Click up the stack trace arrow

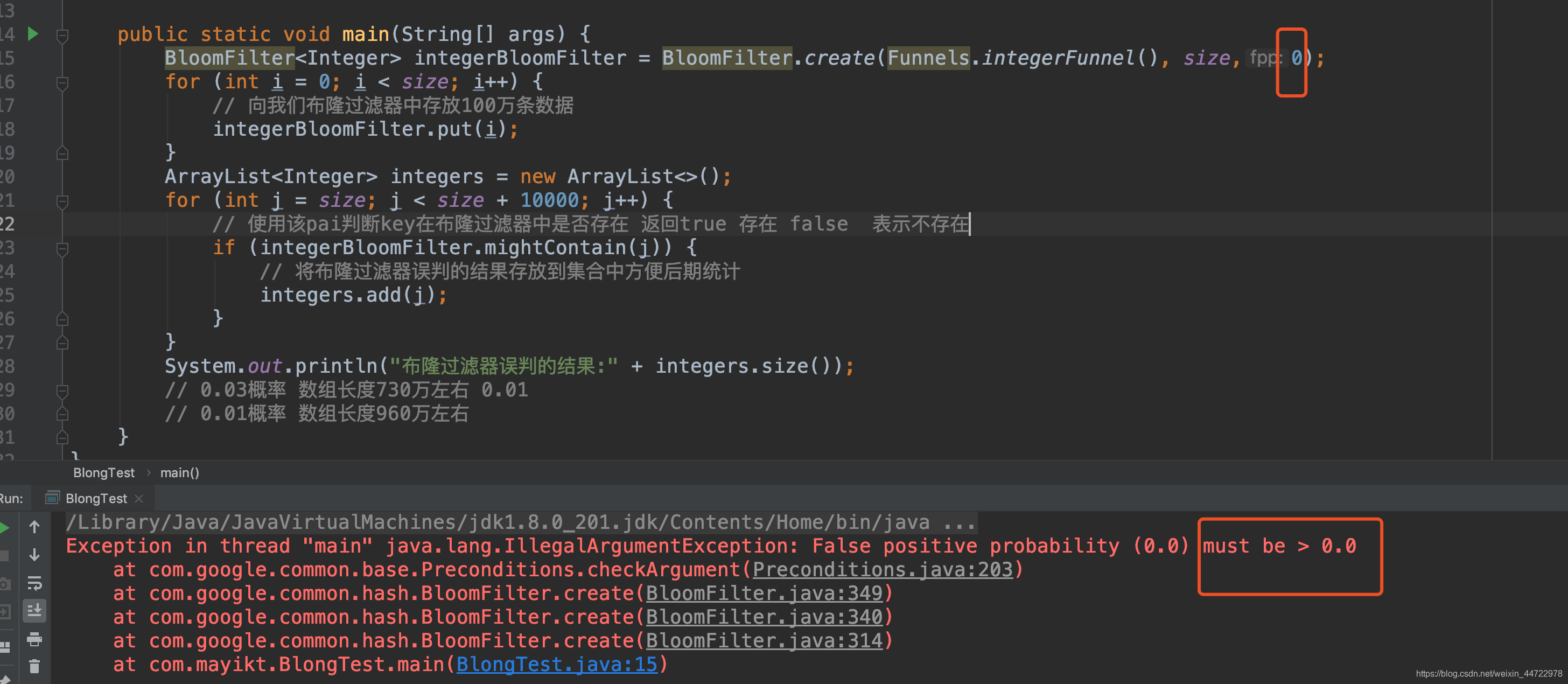coord(34,527)
